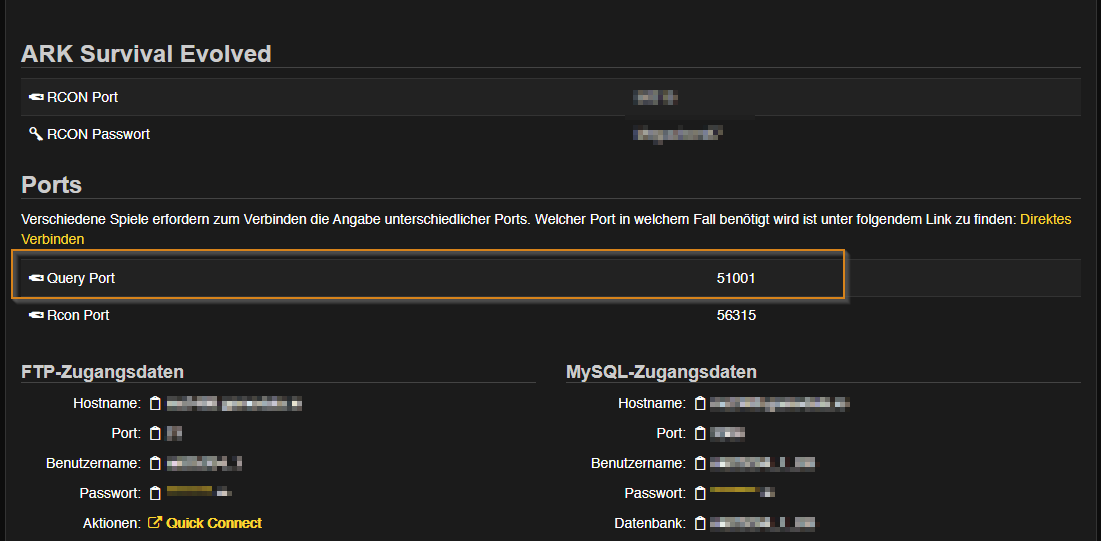The image size is (1101, 541).
Task: Click the RCON Passwort label
Action: [98, 134]
